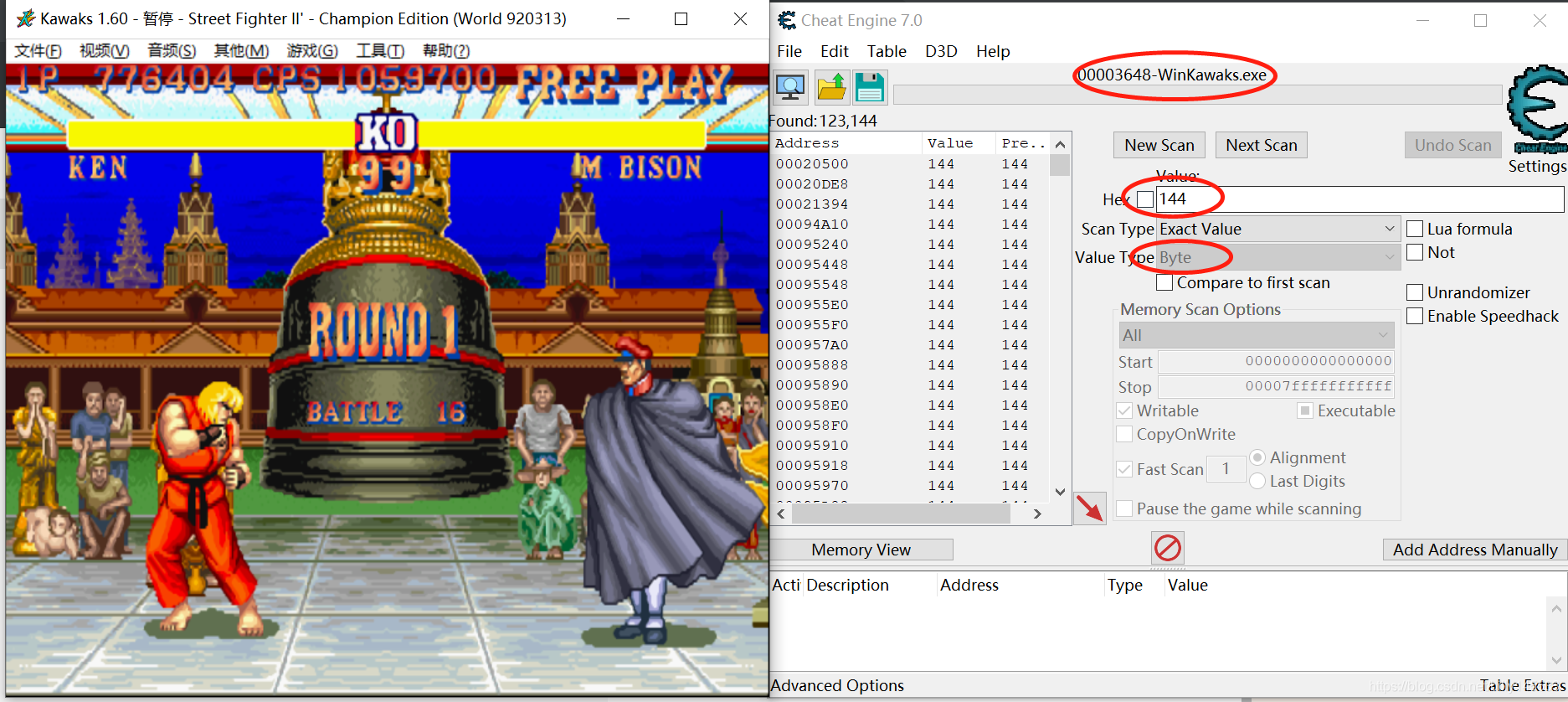The image size is (1568, 702).
Task: Open the Table menu
Action: (x=887, y=51)
